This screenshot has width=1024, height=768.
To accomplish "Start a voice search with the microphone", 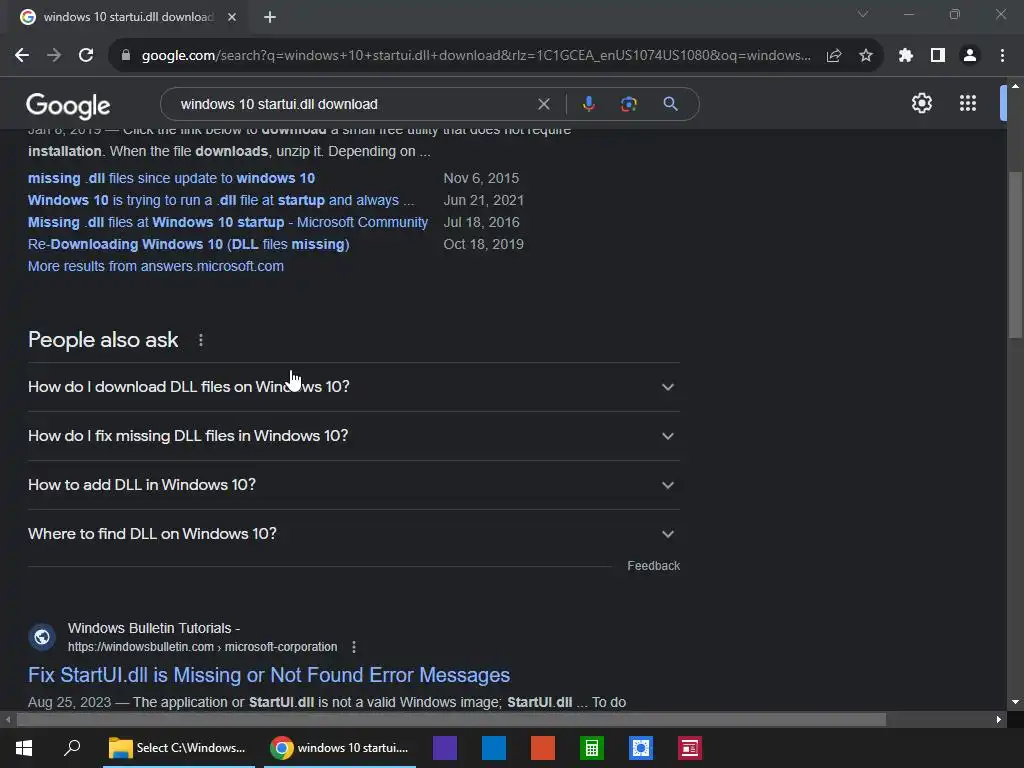I will click(588, 104).
